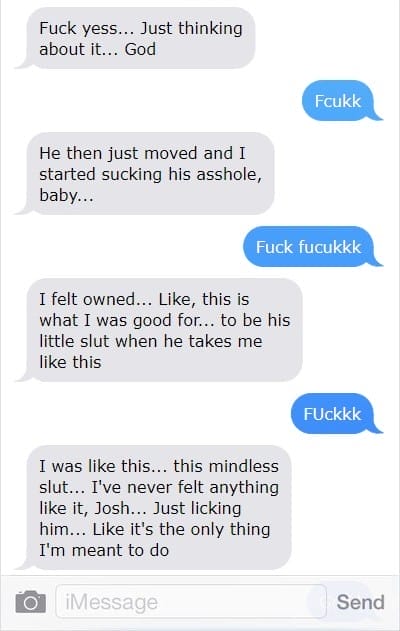Tap the blue "FUckkk" reply bubble
The image size is (400, 631).
(336, 413)
